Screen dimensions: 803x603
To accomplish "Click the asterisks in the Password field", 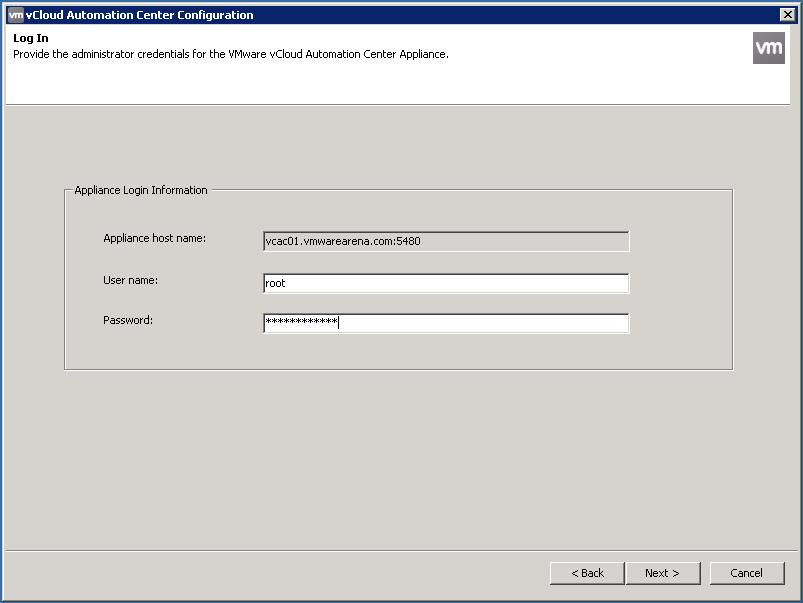I will 301,322.
